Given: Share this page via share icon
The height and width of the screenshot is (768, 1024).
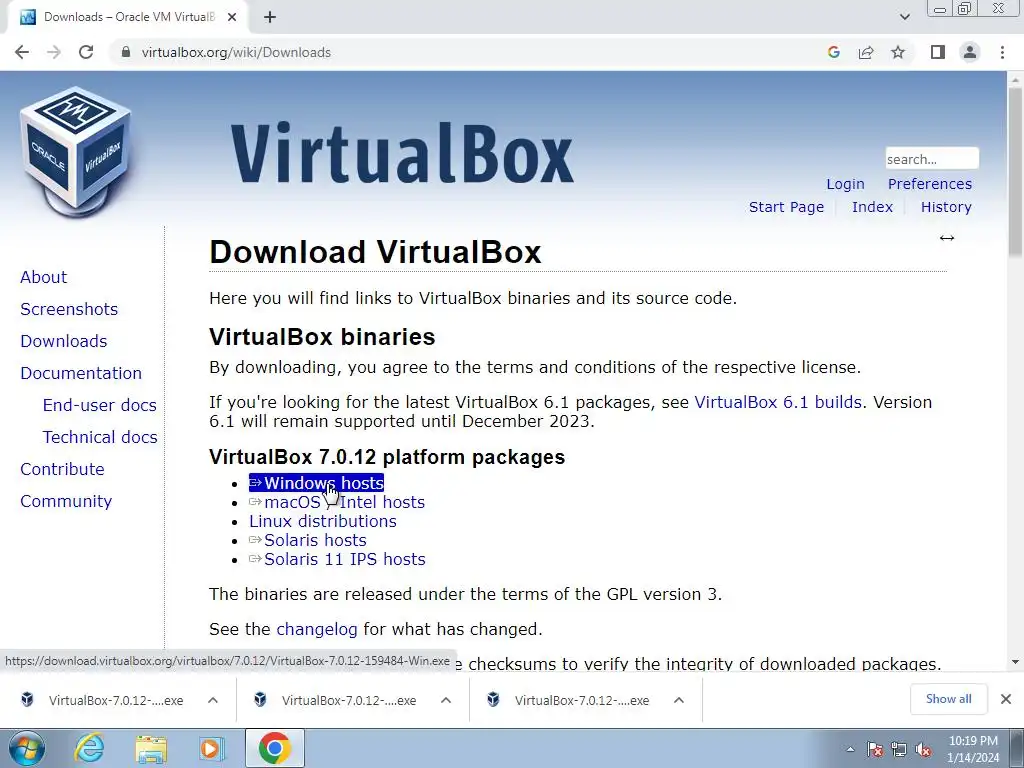Looking at the screenshot, I should click(866, 52).
